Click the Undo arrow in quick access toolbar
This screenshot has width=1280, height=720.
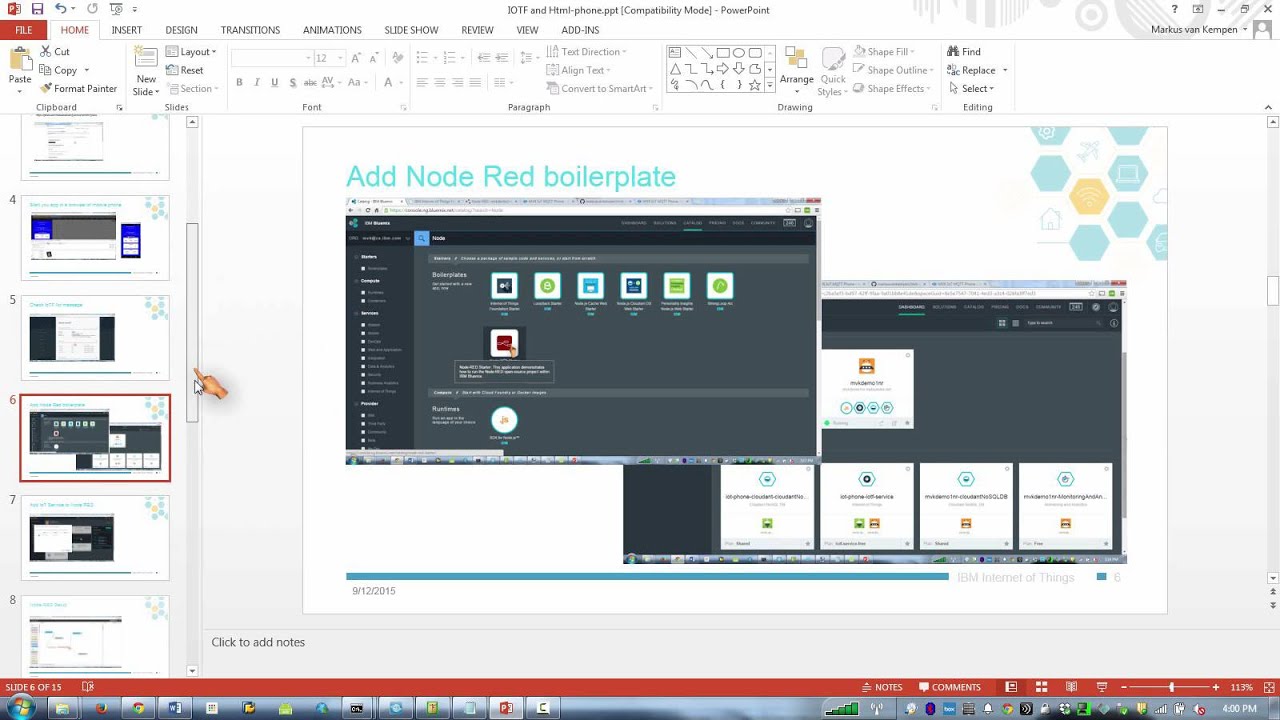pos(61,9)
